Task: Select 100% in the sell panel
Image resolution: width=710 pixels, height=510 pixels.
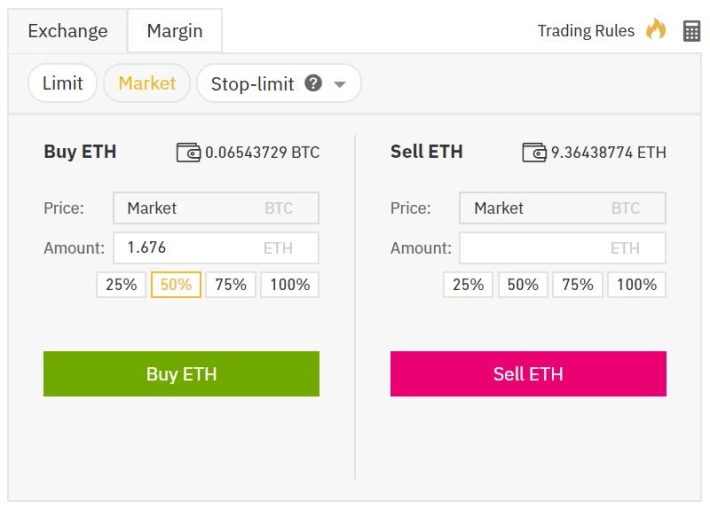Action: pos(637,284)
